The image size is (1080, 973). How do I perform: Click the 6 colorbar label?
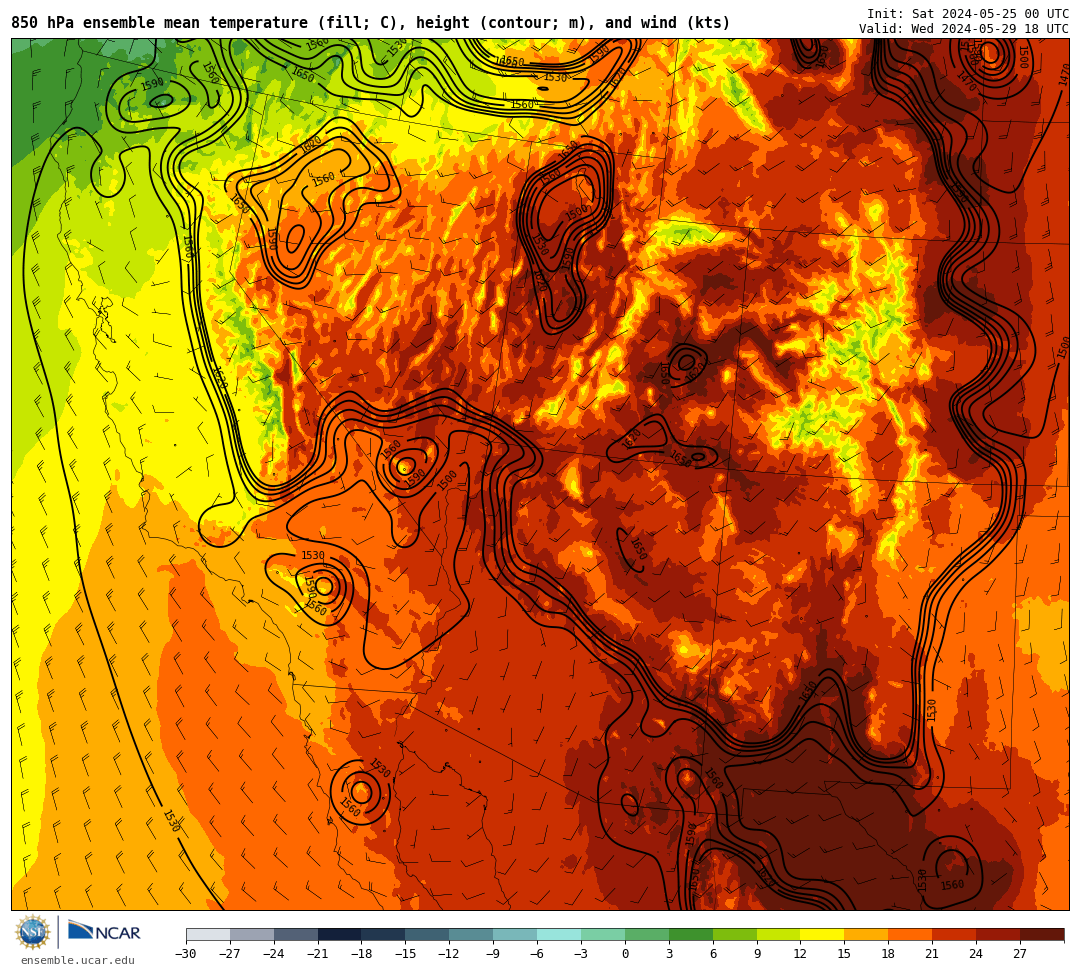713,954
